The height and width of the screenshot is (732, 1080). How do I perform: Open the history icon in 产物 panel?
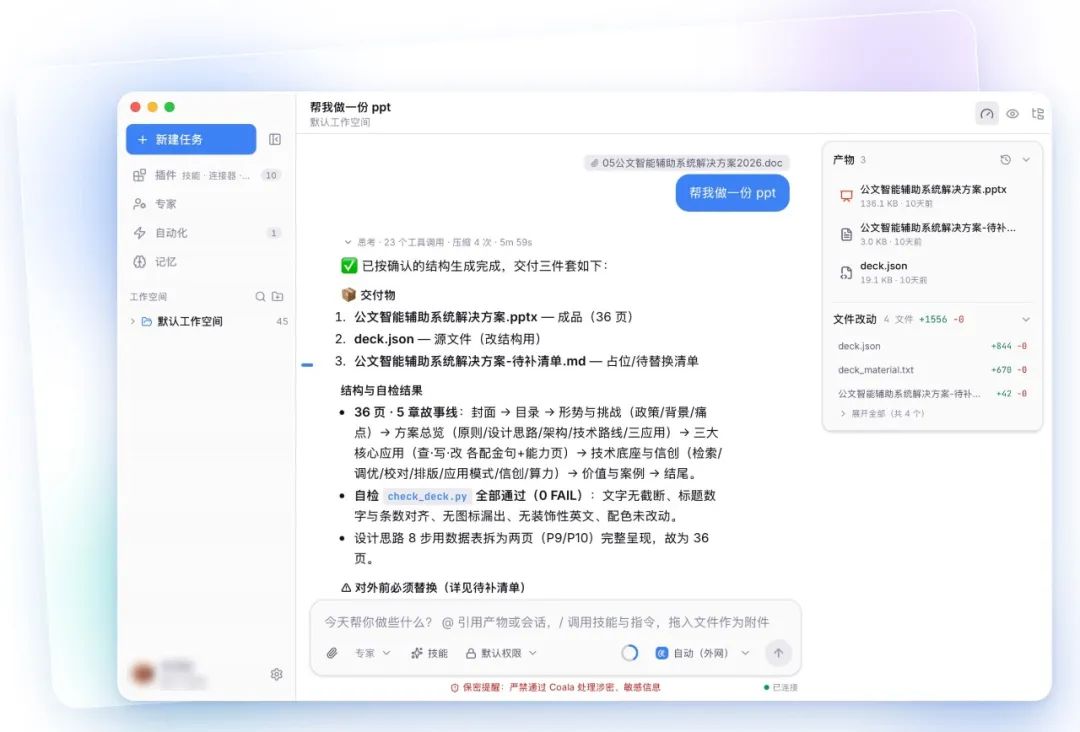point(1006,160)
